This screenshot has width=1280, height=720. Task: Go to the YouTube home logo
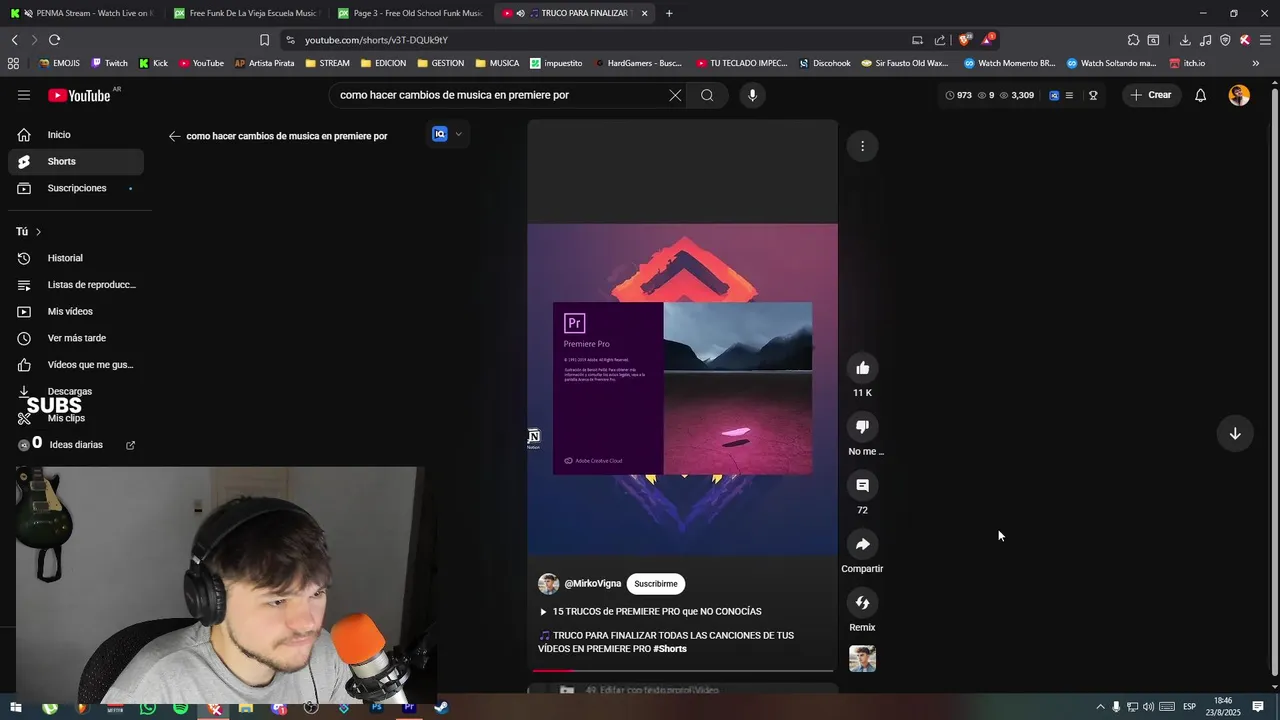(79, 95)
